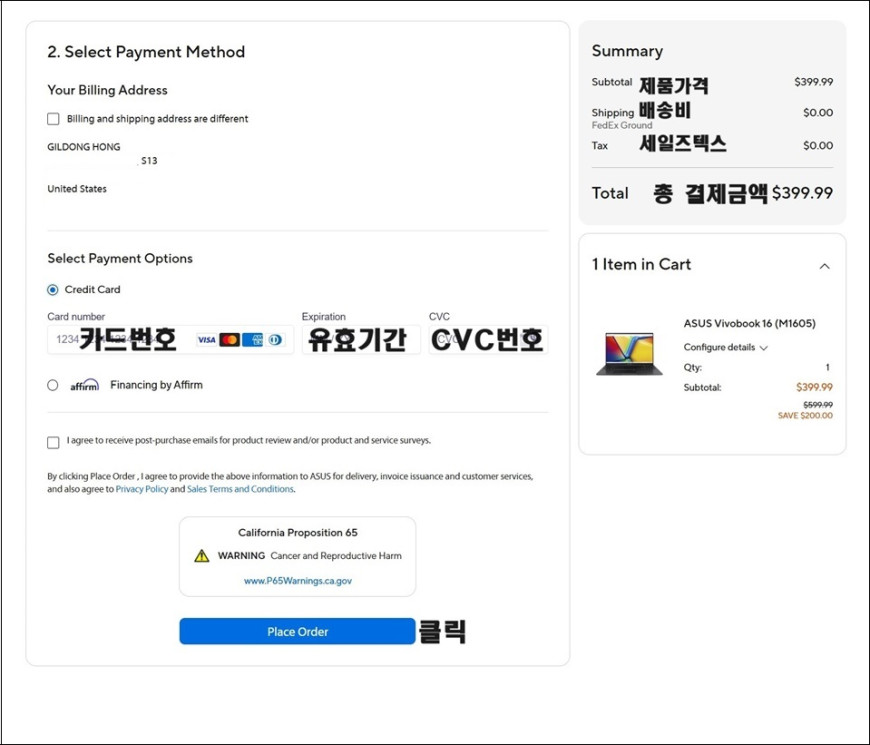The height and width of the screenshot is (745, 870).
Task: Select the Credit Card payment option
Action: coord(53,290)
